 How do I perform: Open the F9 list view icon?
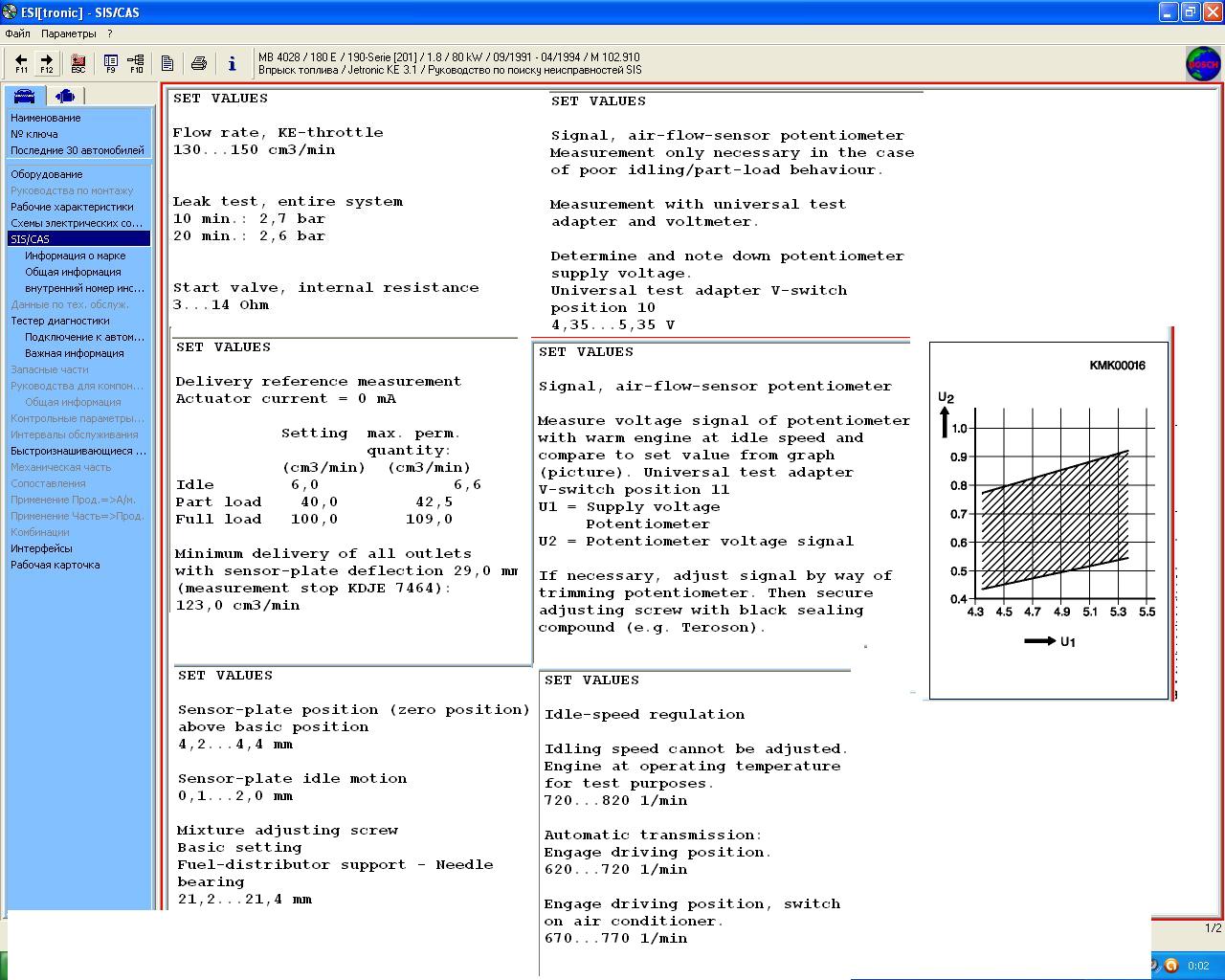click(110, 63)
